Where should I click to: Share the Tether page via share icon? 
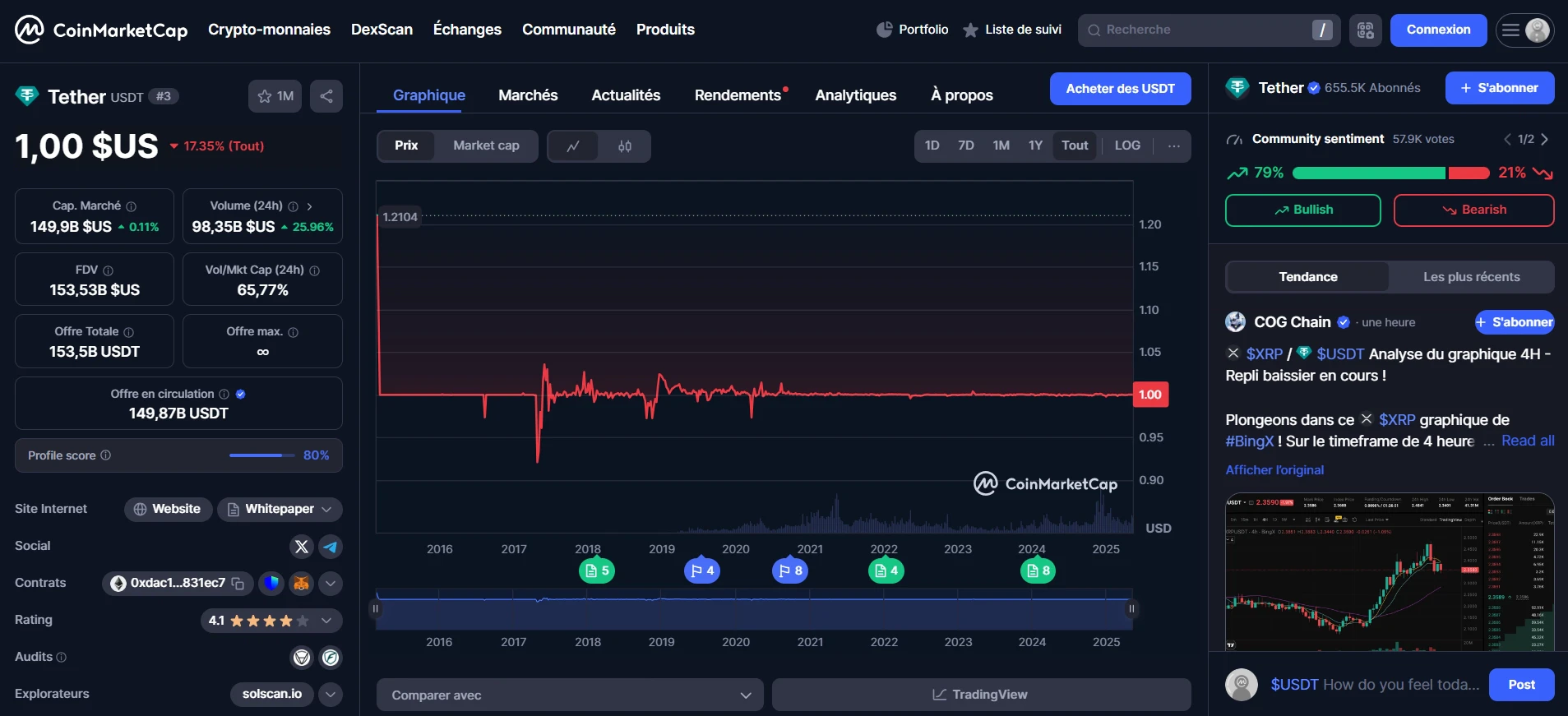[326, 96]
